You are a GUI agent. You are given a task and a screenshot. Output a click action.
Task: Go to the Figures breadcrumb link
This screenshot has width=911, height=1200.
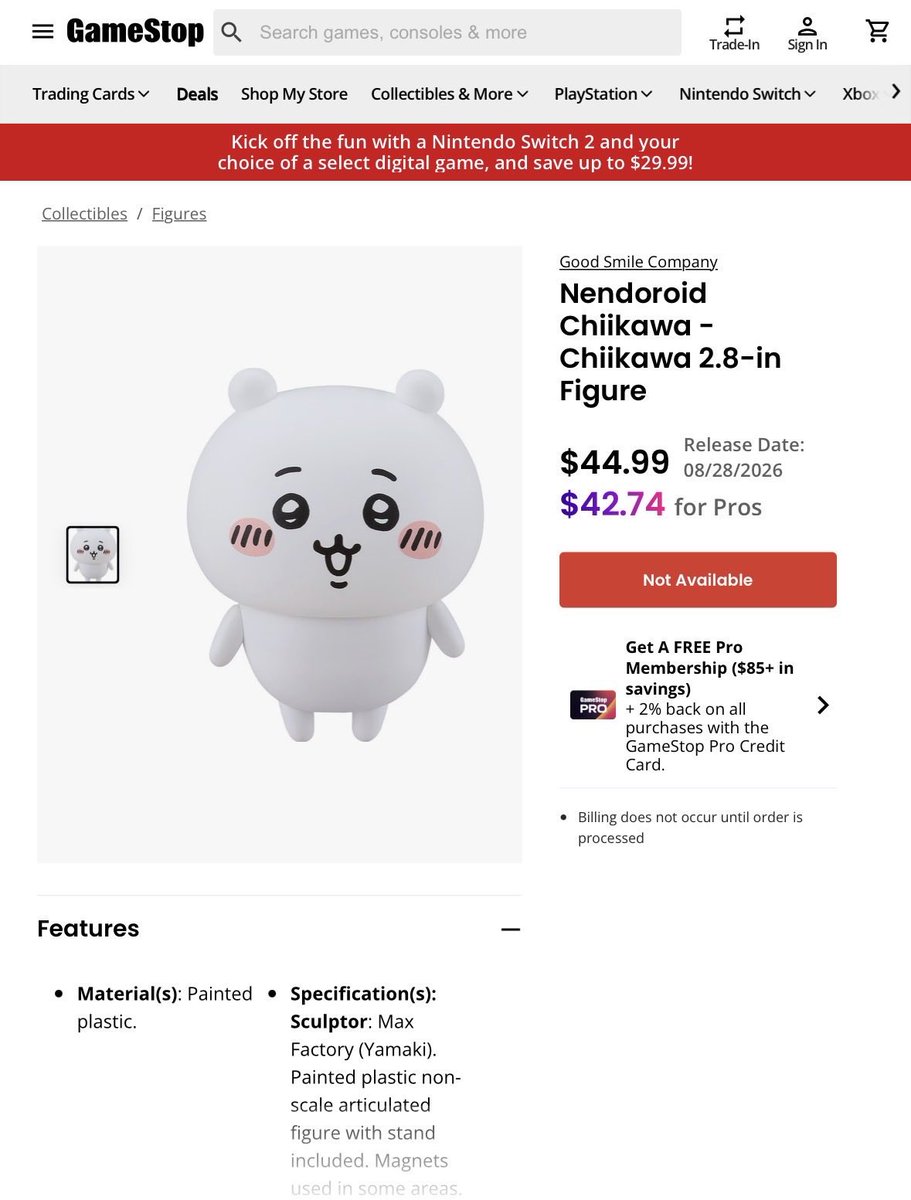(179, 214)
